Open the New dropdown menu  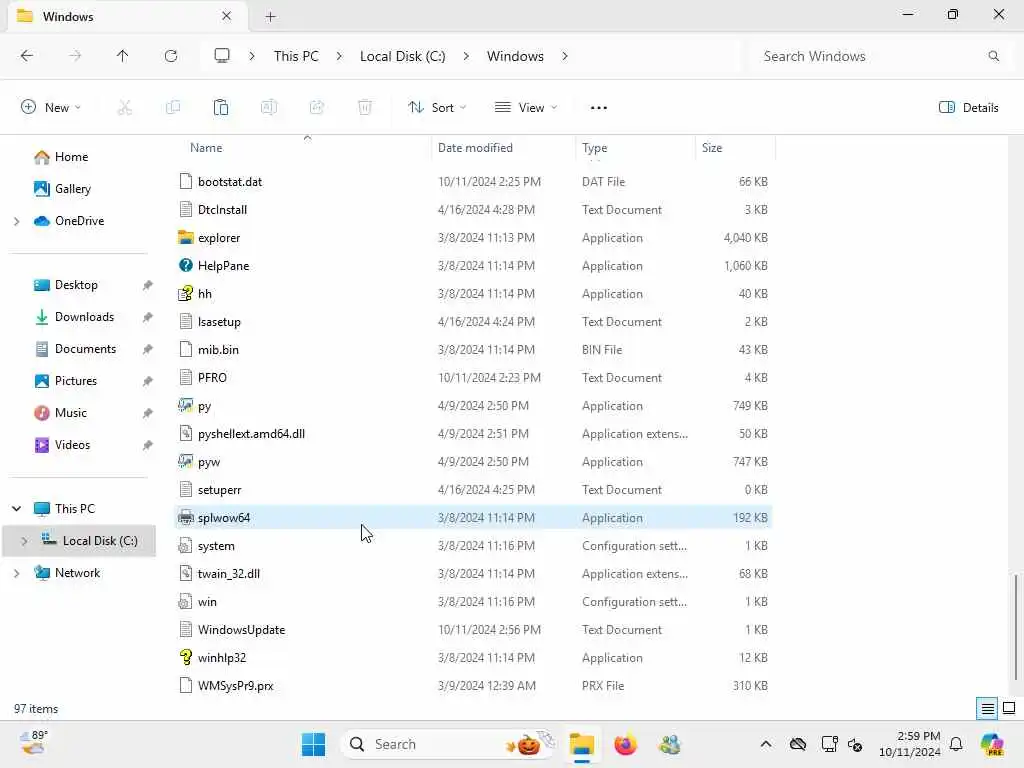51,108
